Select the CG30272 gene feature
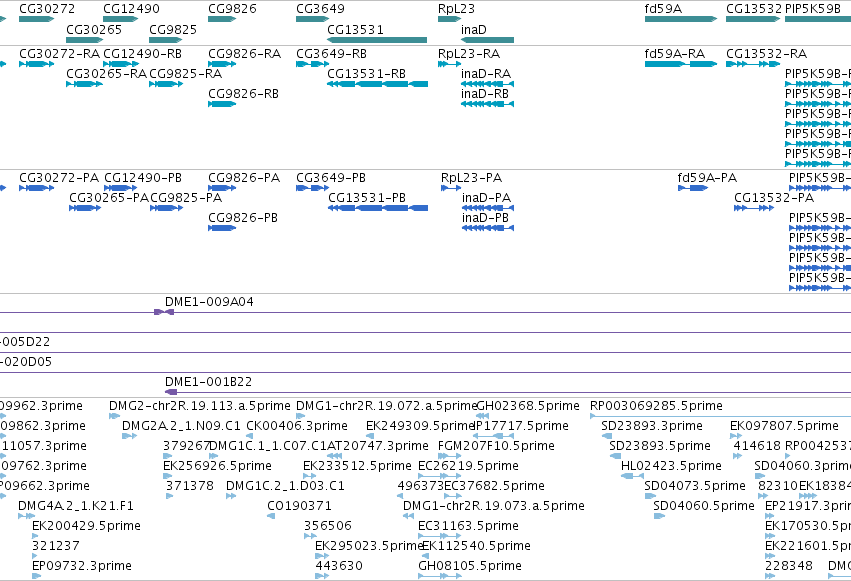The height and width of the screenshot is (581, 851). tap(36, 19)
